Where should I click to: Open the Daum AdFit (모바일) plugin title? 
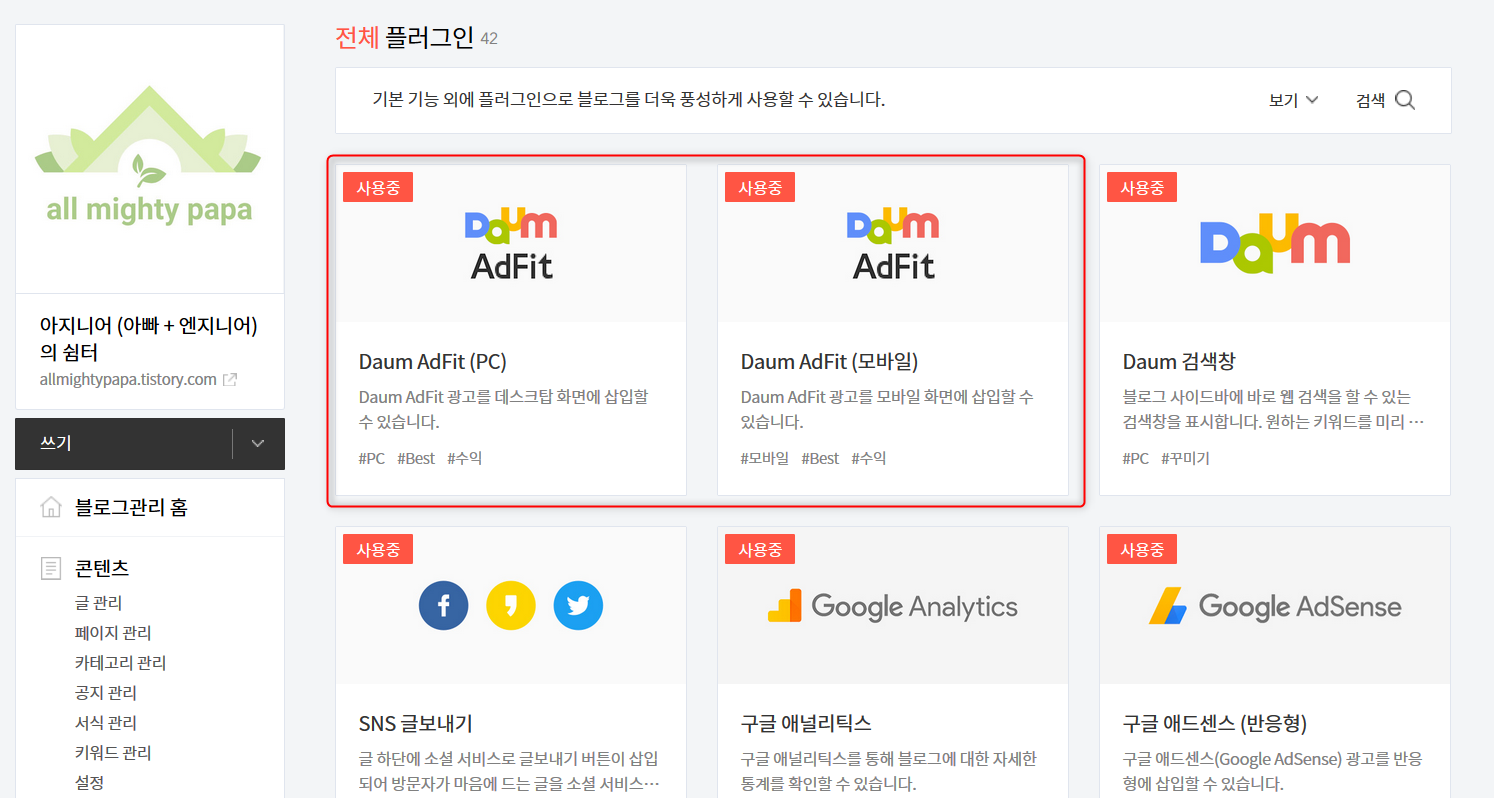[x=829, y=361]
